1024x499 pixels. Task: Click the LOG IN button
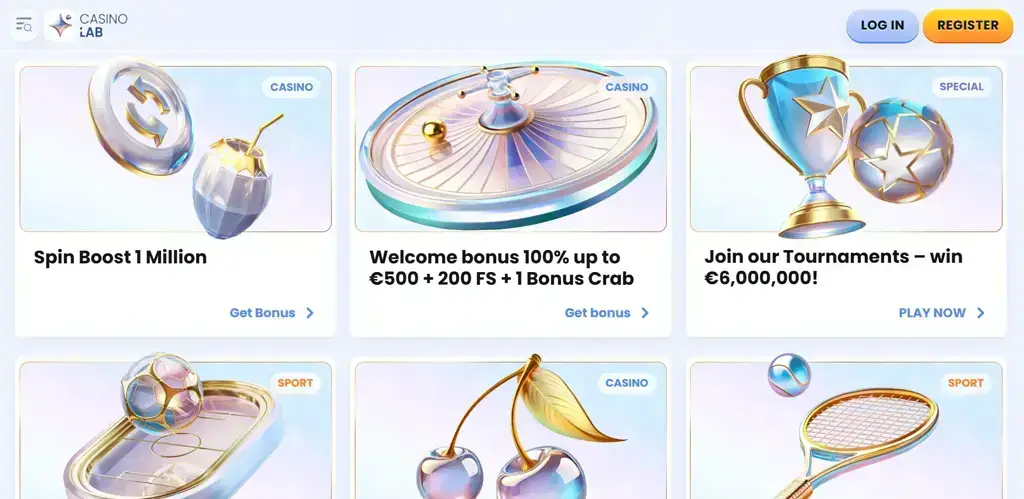882,25
